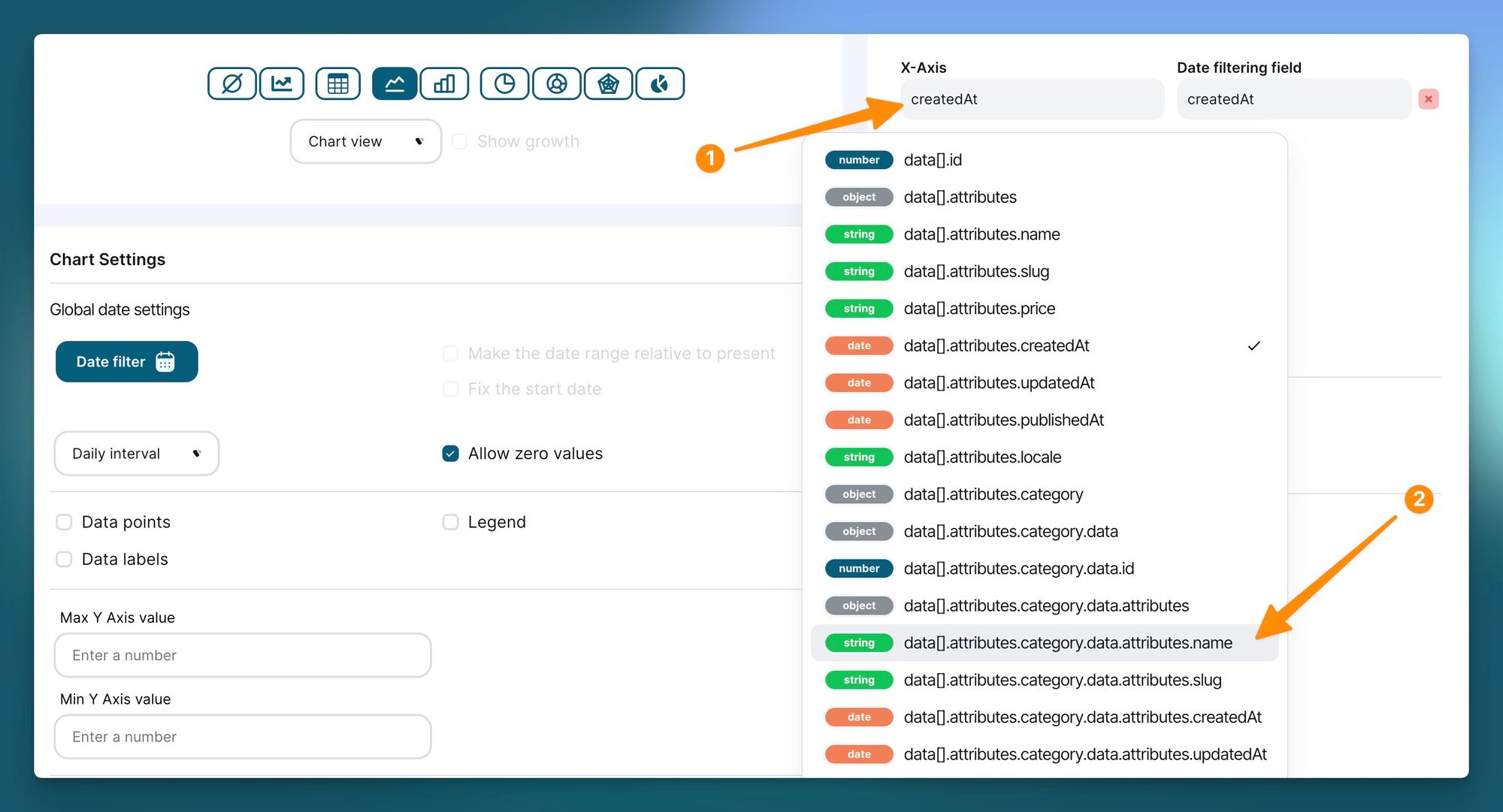Select the KPI trend chart icon
Viewport: 1503px width, 812px height.
(x=282, y=83)
